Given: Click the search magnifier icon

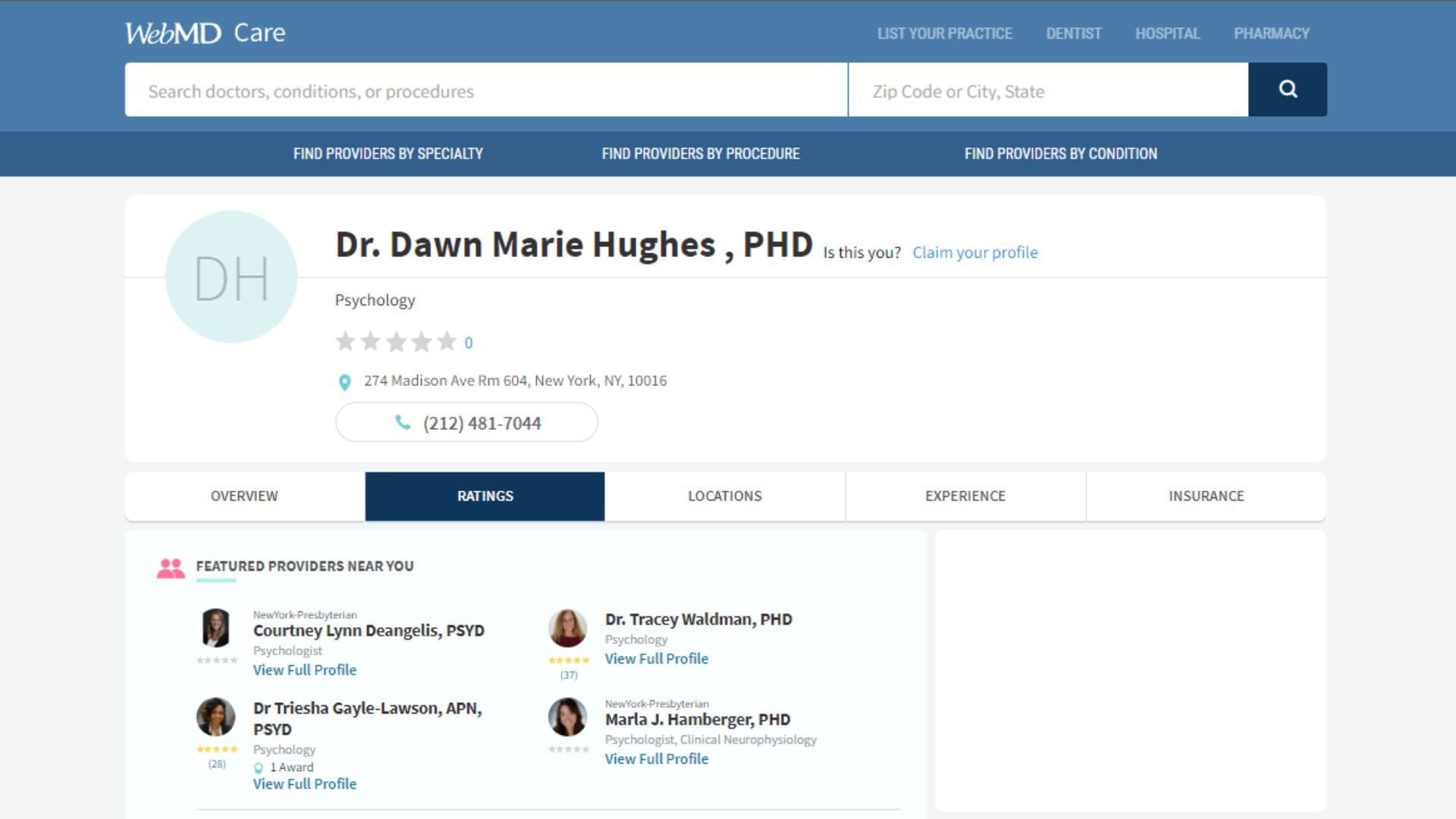Looking at the screenshot, I should (x=1287, y=89).
